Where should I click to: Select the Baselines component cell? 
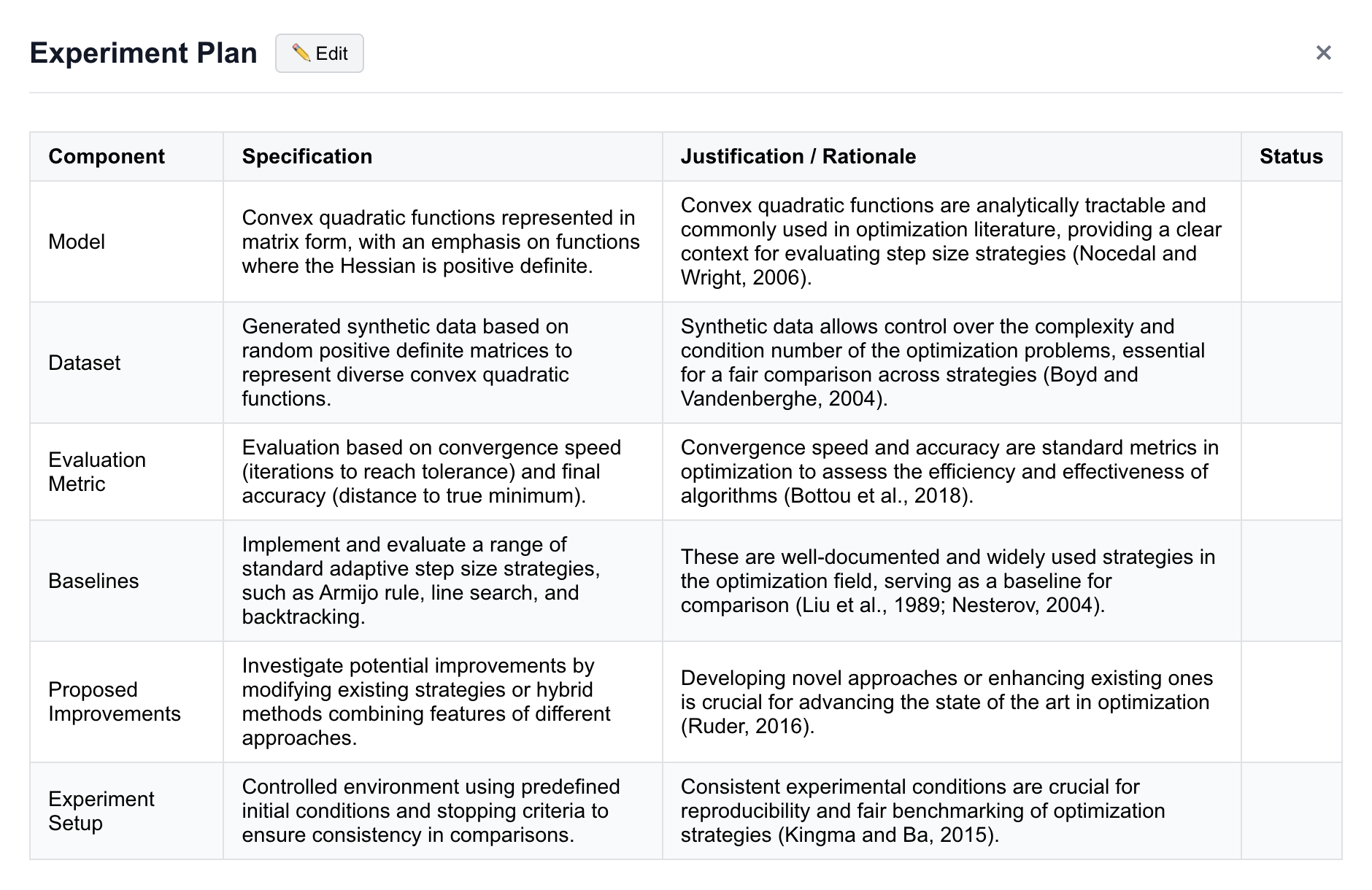(x=93, y=581)
